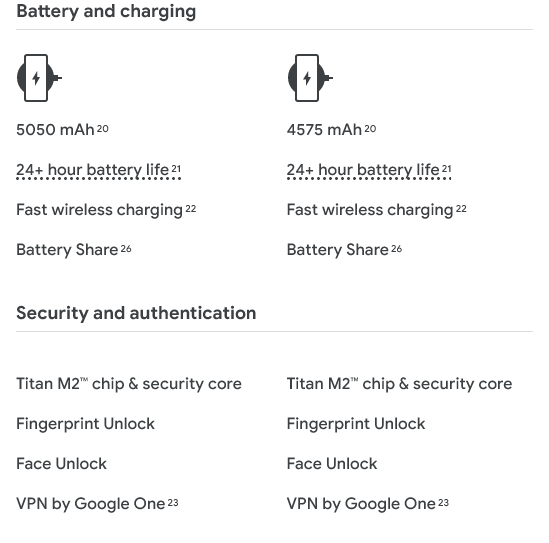Click footnote 22 on right Fast wireless charging

point(461,209)
